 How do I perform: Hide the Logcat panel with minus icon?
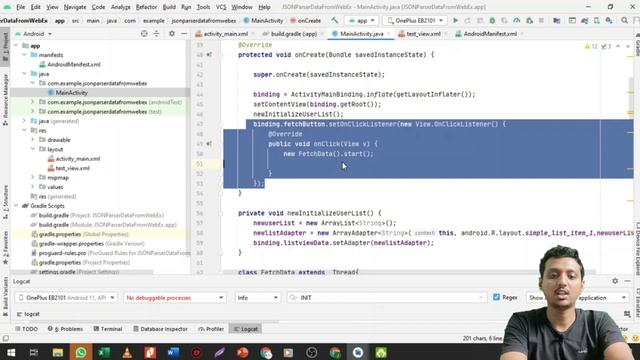(628, 281)
